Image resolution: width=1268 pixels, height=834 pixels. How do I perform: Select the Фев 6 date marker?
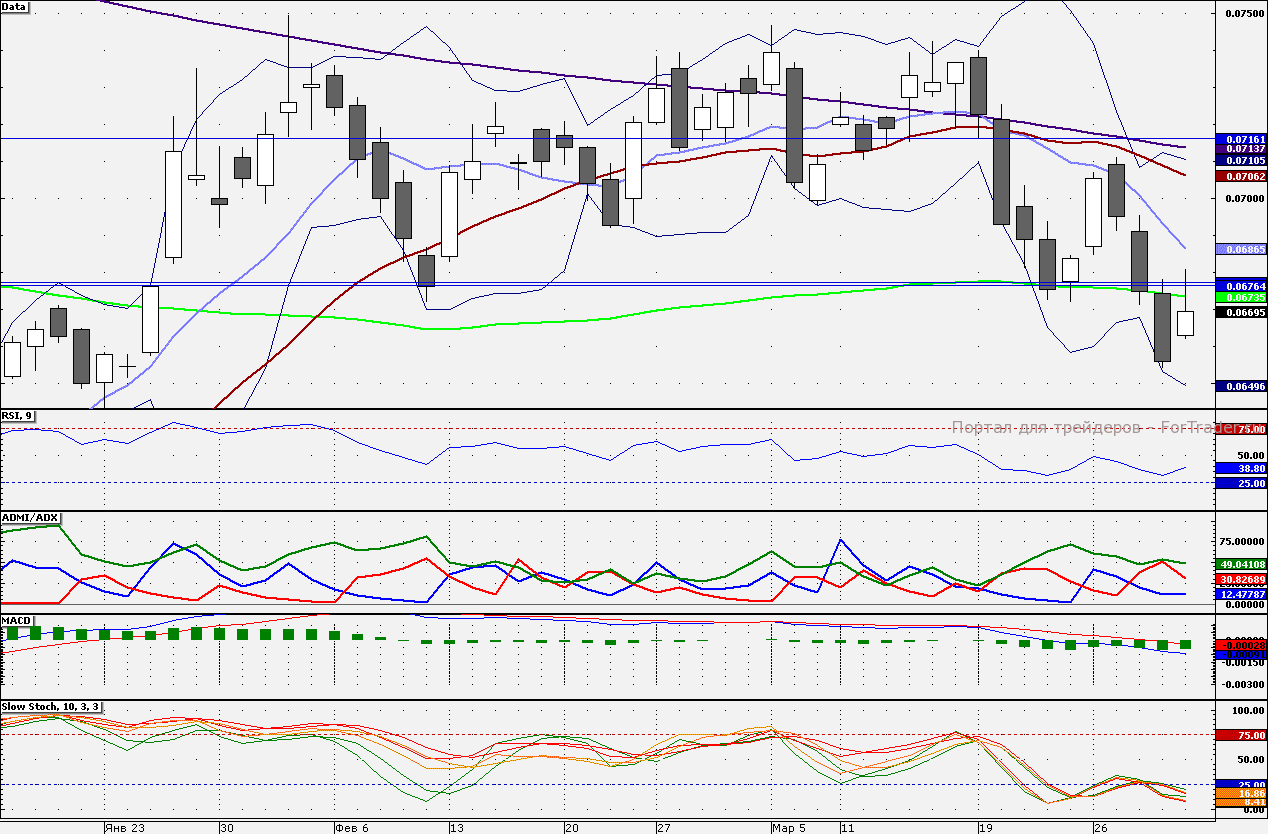[352, 828]
